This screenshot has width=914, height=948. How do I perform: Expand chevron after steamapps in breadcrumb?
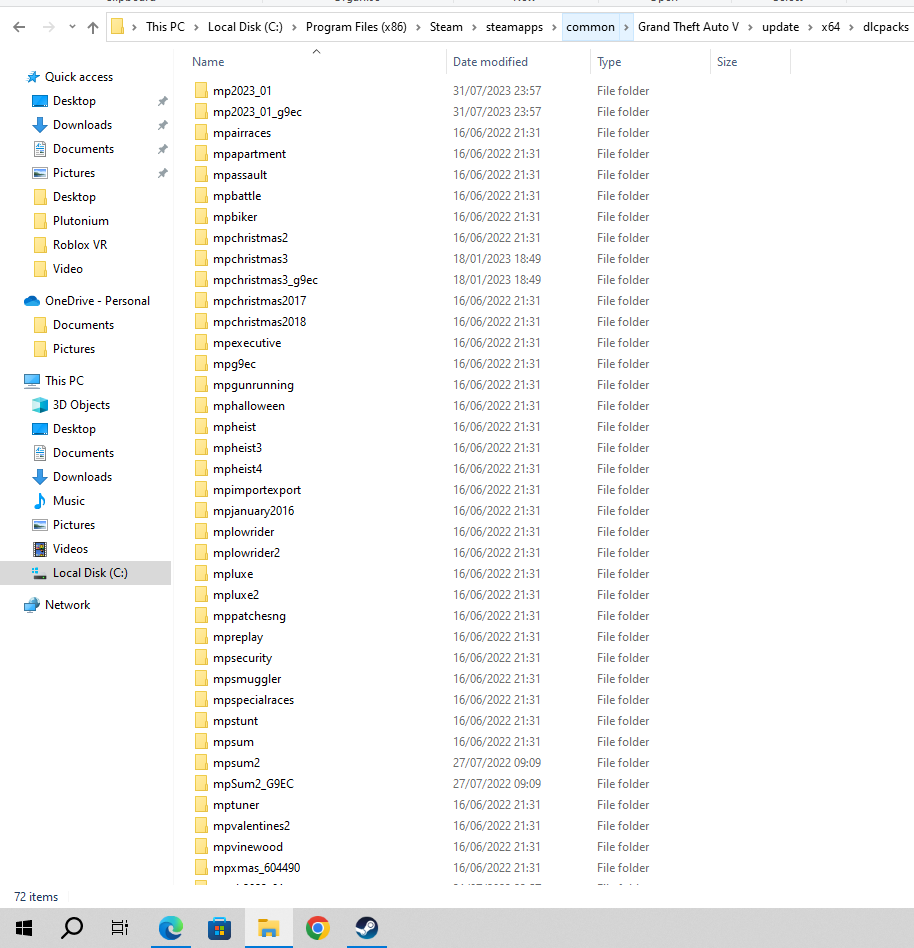(554, 27)
